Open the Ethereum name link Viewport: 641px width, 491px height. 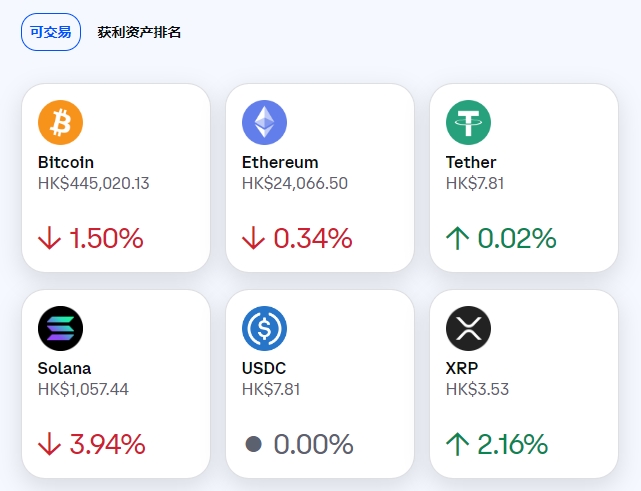(280, 162)
